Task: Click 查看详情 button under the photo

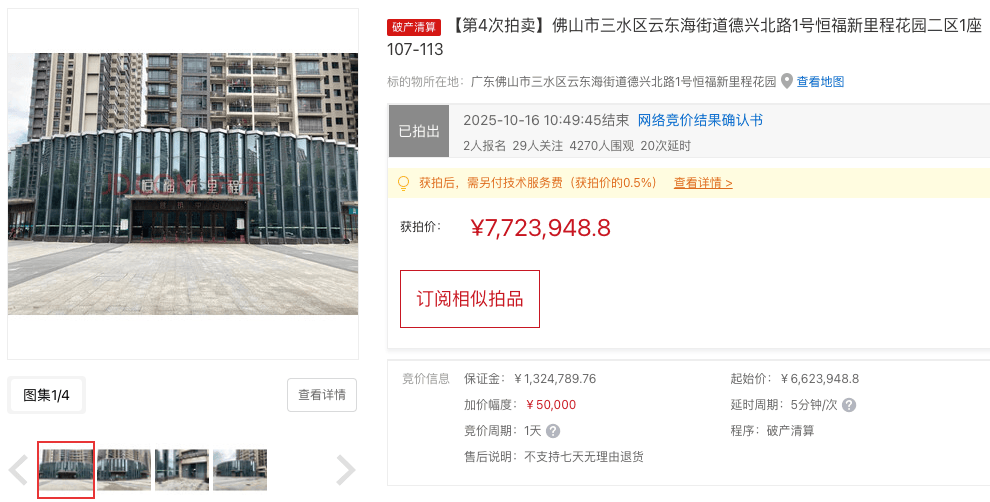Action: [322, 395]
